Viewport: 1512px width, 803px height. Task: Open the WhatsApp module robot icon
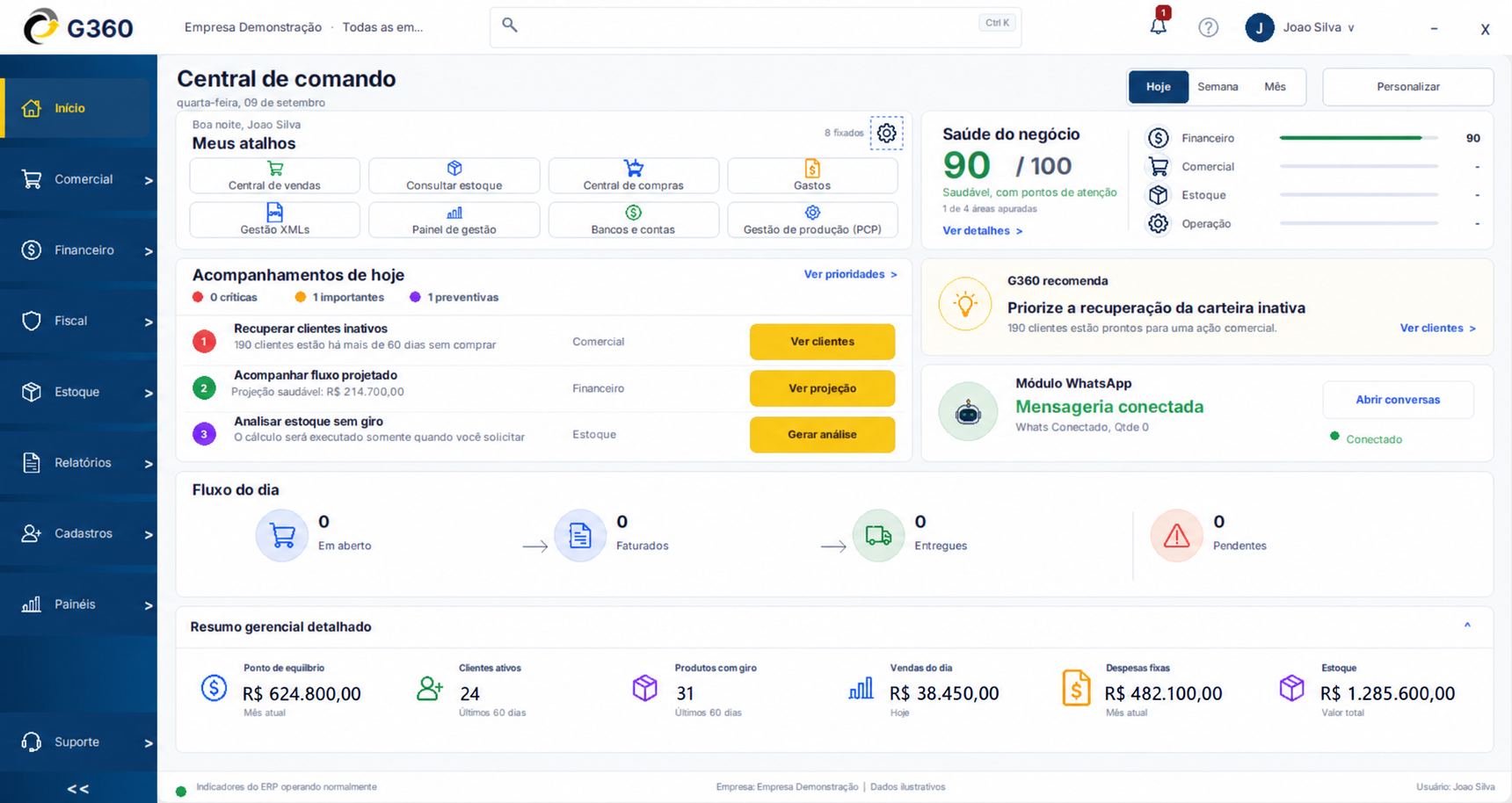point(968,411)
